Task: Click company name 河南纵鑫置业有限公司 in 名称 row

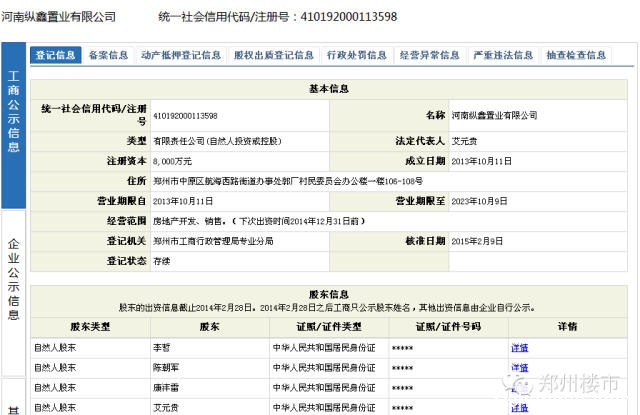Action: point(494,115)
